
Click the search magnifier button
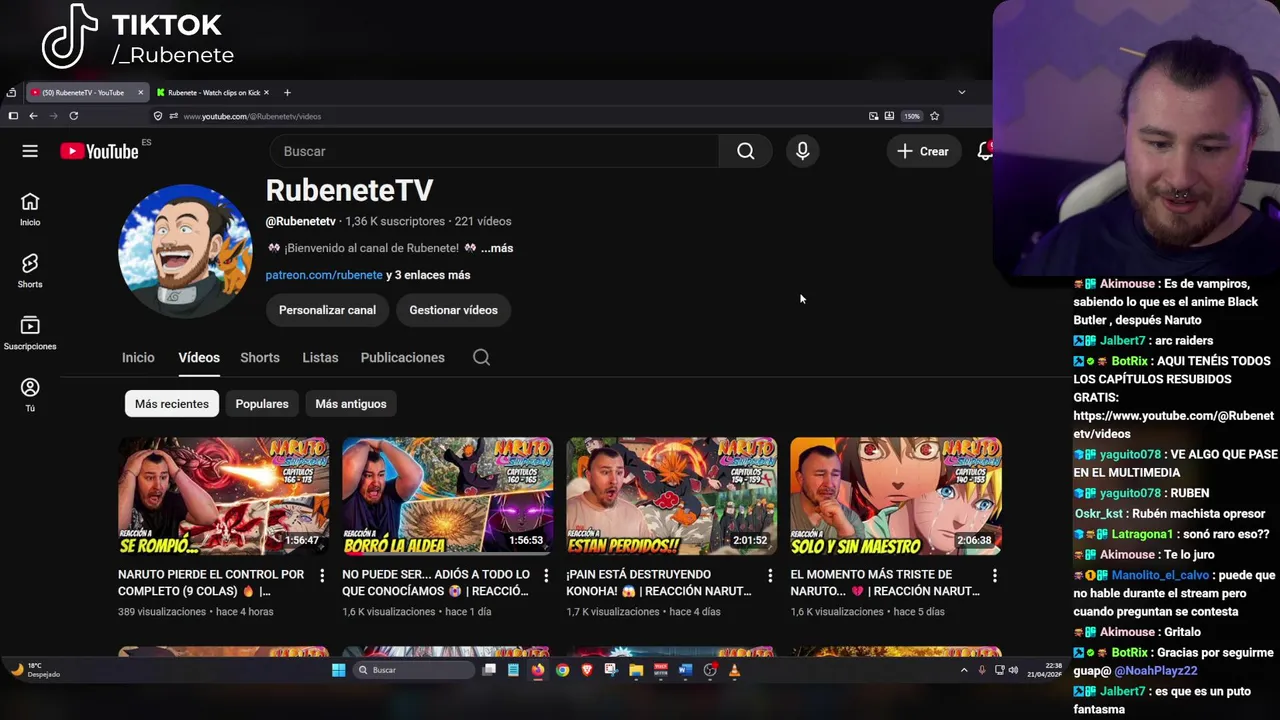click(745, 151)
